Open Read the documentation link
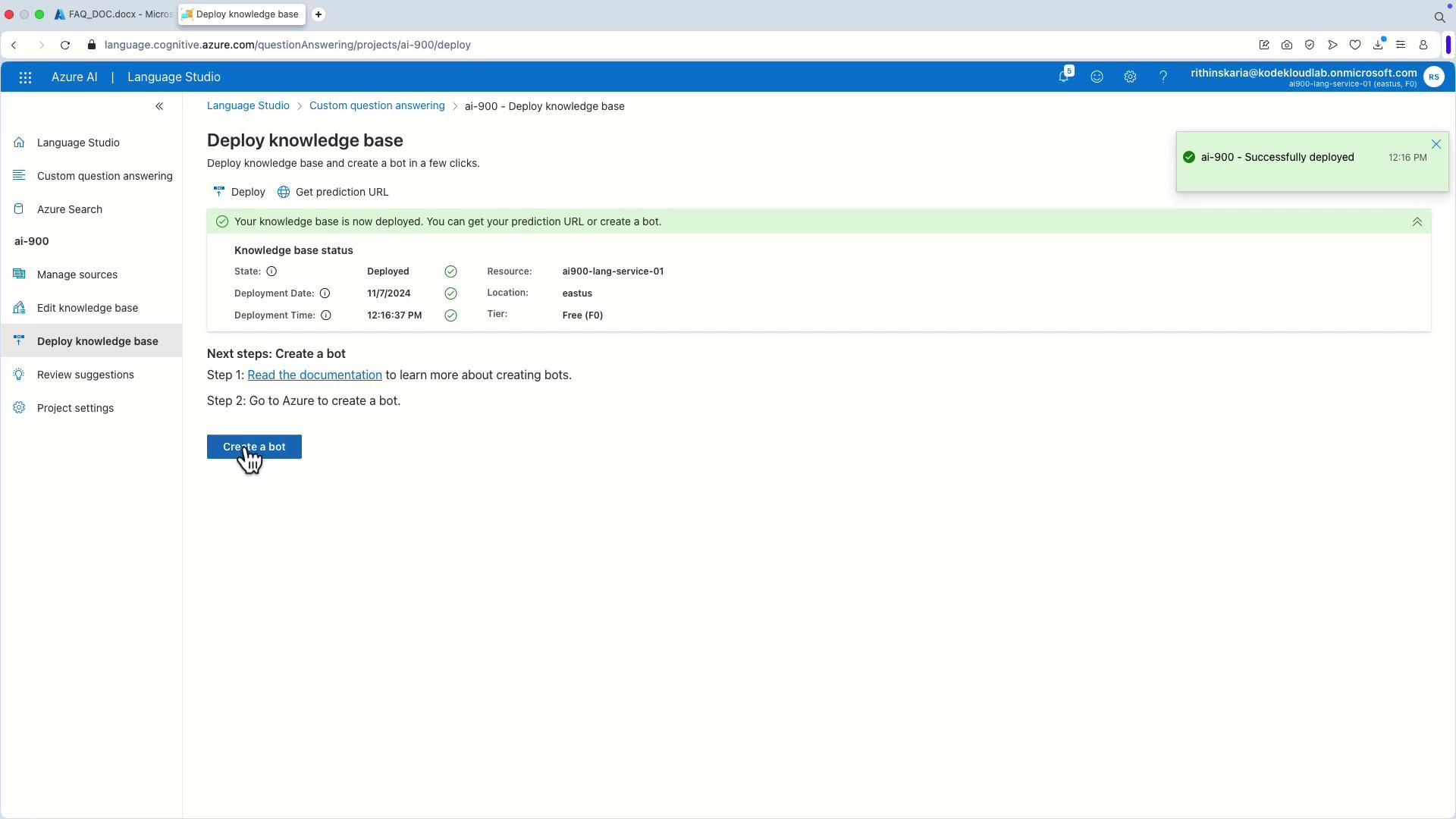This screenshot has width=1456, height=819. (x=314, y=375)
